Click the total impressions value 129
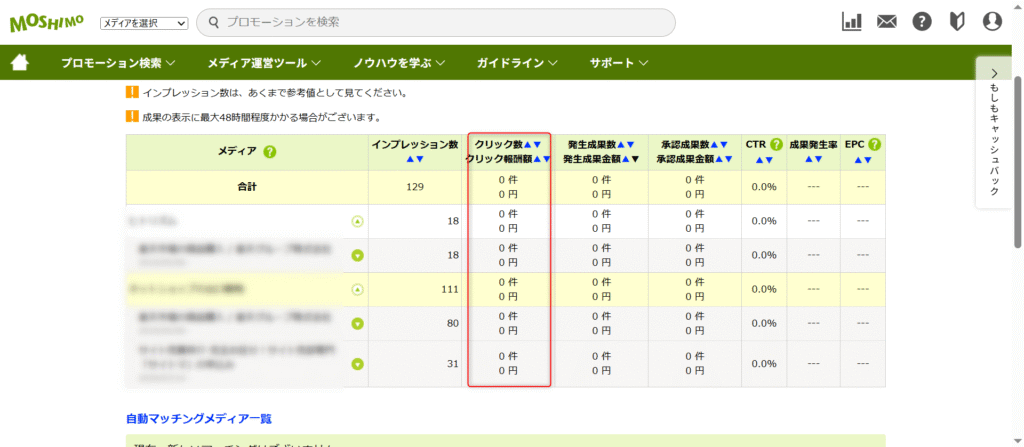 (415, 187)
